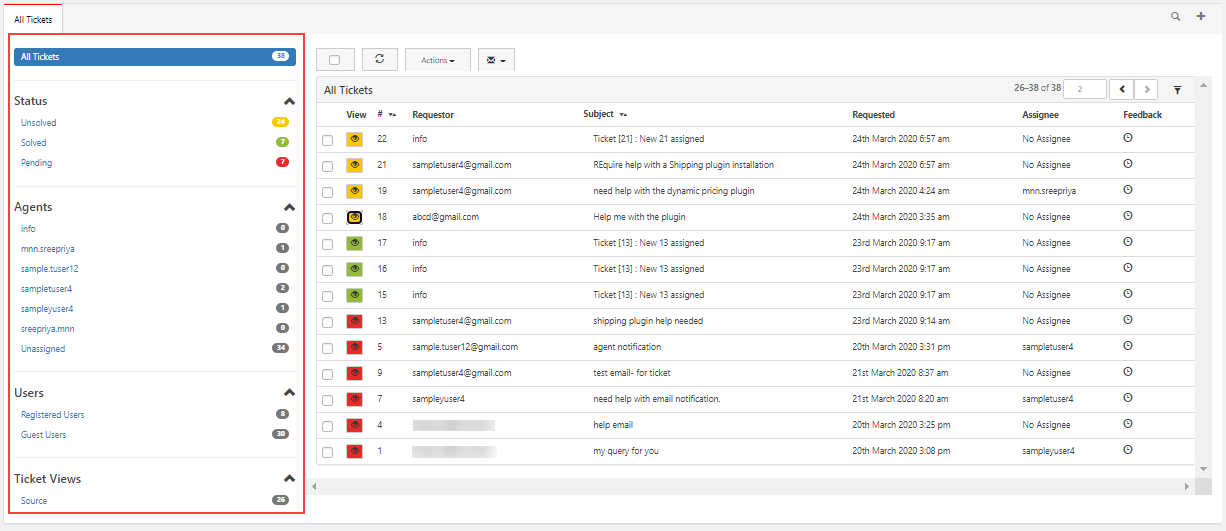
Task: Check the box for ticket 22
Action: [327, 140]
